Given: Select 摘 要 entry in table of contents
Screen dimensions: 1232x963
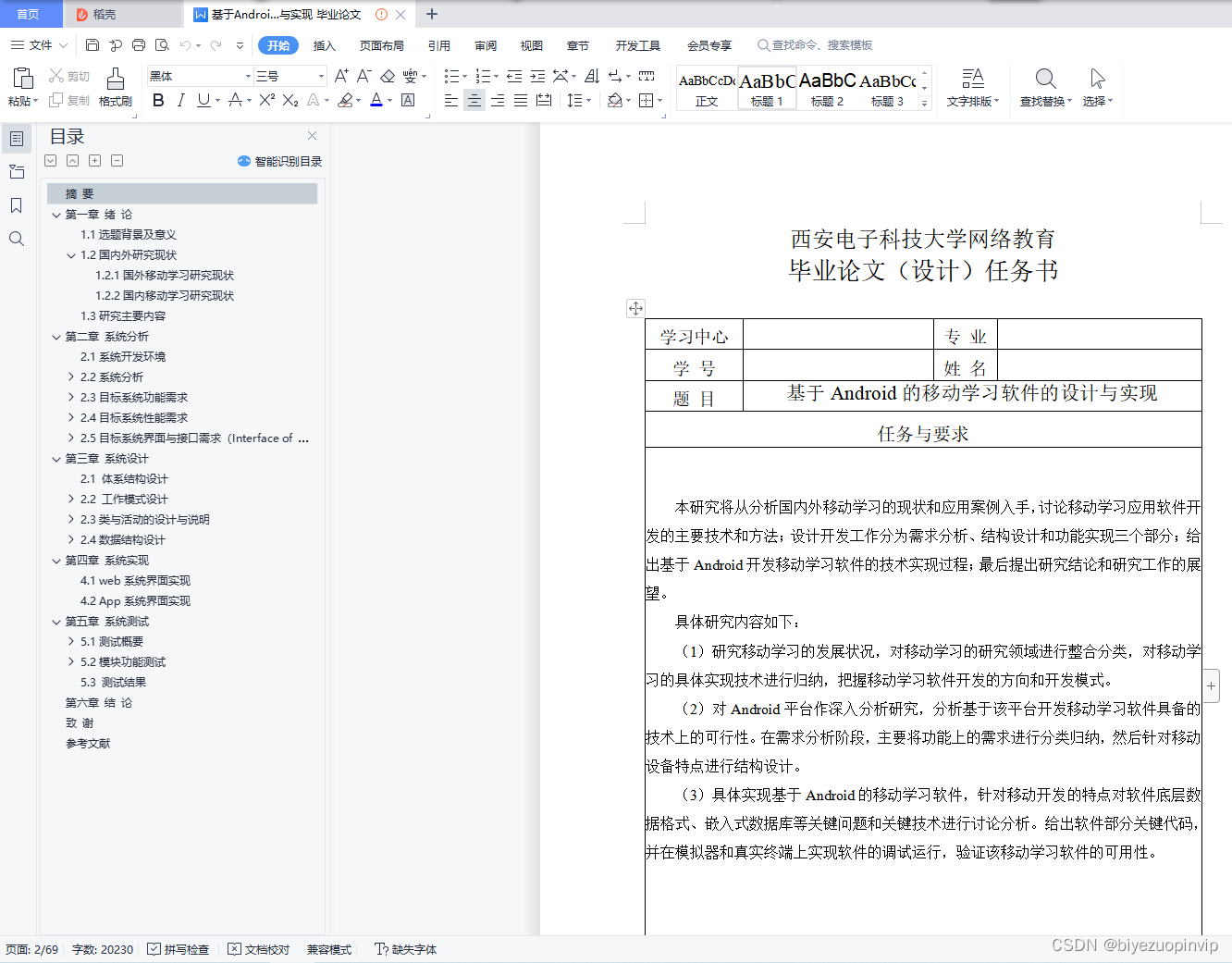Looking at the screenshot, I should coord(80,193).
